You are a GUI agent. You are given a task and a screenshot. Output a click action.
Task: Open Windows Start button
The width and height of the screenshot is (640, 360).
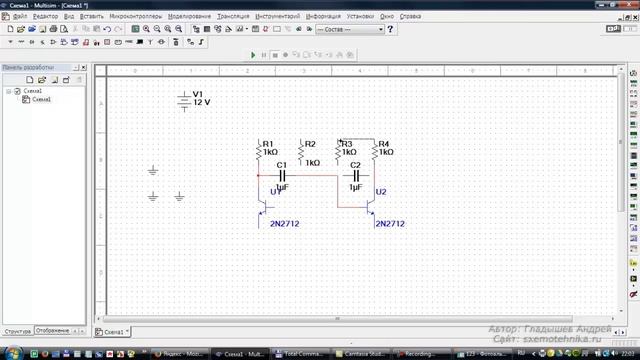point(13,353)
